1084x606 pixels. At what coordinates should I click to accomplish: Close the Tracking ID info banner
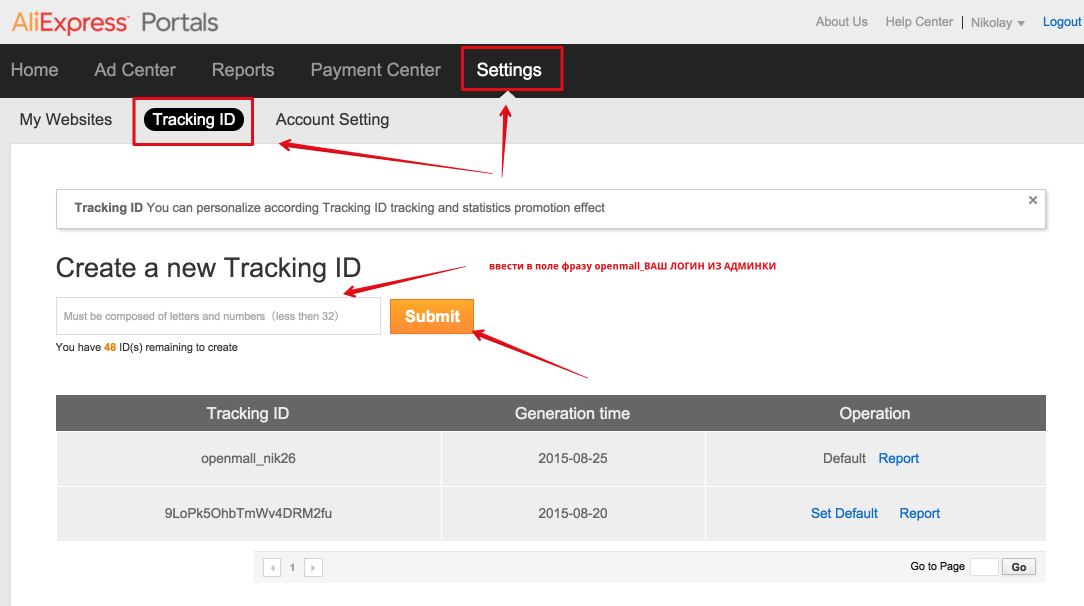pyautogui.click(x=1033, y=200)
